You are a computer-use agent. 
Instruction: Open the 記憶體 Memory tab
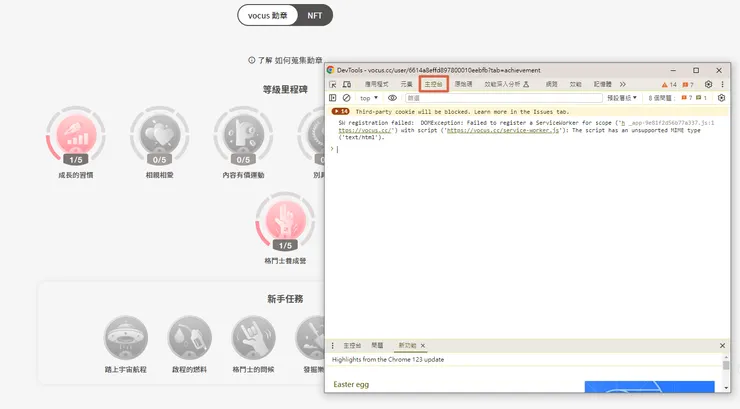click(602, 84)
